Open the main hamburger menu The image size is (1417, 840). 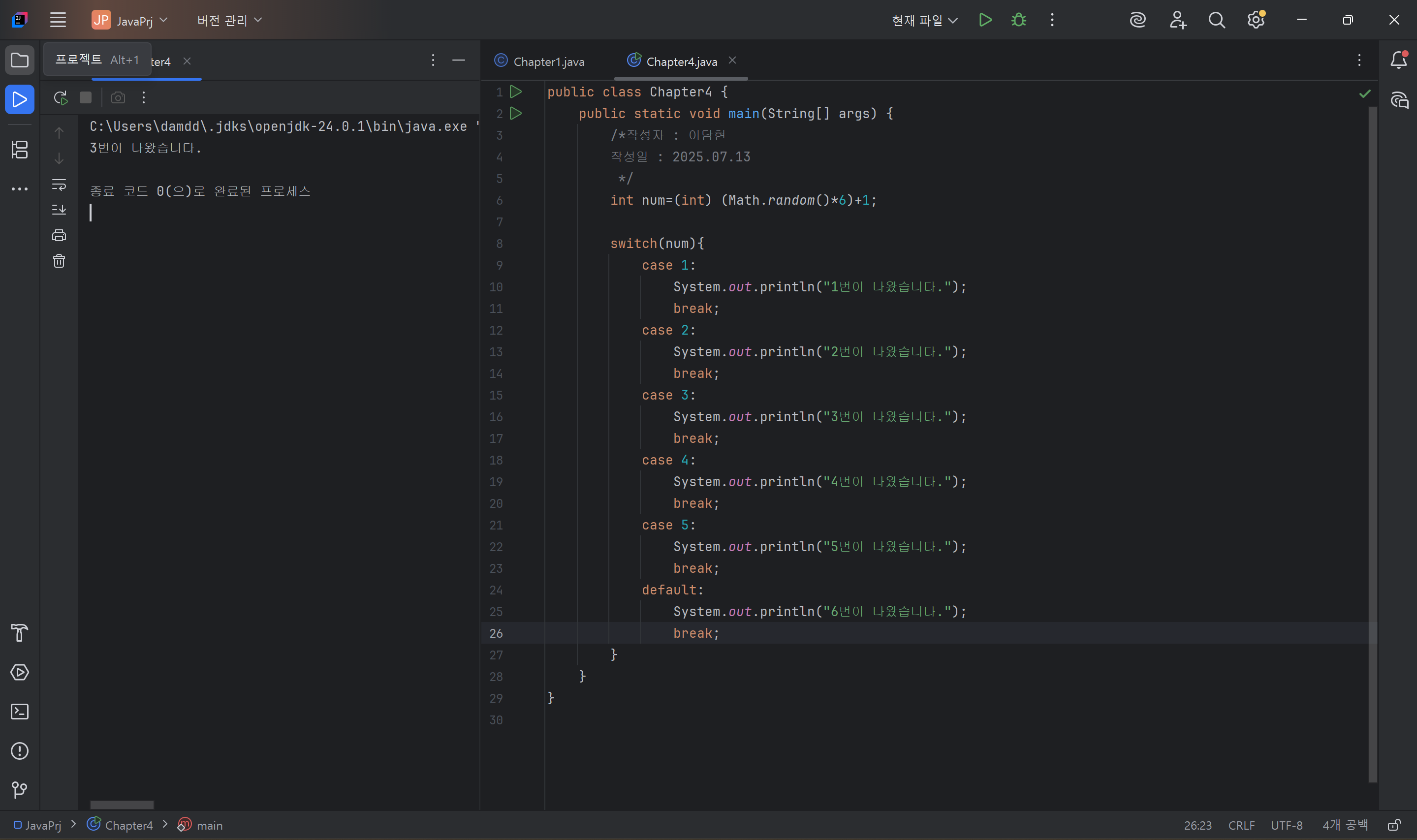(x=58, y=20)
